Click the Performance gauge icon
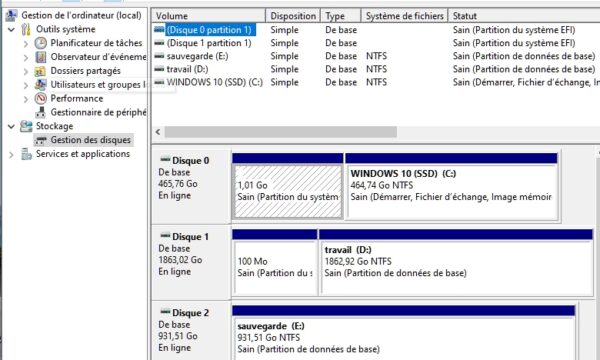Image resolution: width=600 pixels, height=360 pixels. [x=41, y=98]
